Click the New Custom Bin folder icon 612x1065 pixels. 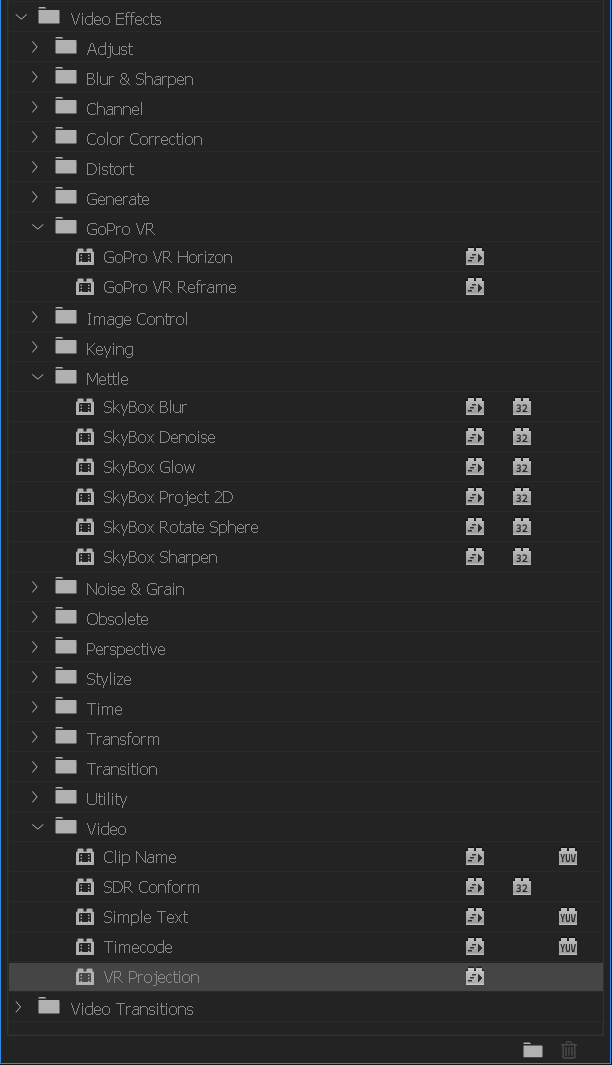[x=533, y=1050]
